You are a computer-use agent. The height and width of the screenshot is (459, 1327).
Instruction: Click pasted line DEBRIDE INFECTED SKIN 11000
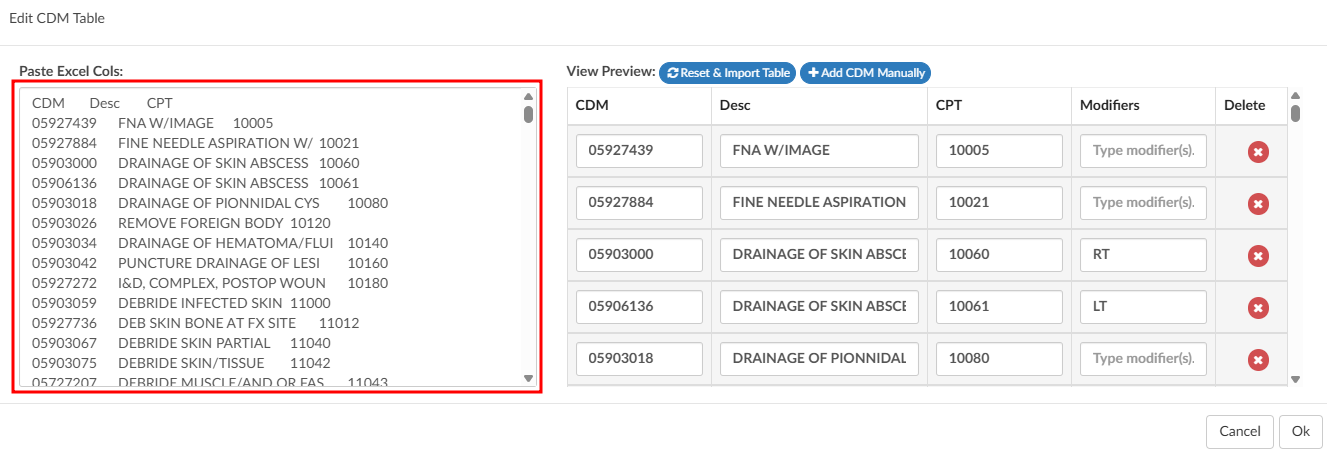(181, 303)
